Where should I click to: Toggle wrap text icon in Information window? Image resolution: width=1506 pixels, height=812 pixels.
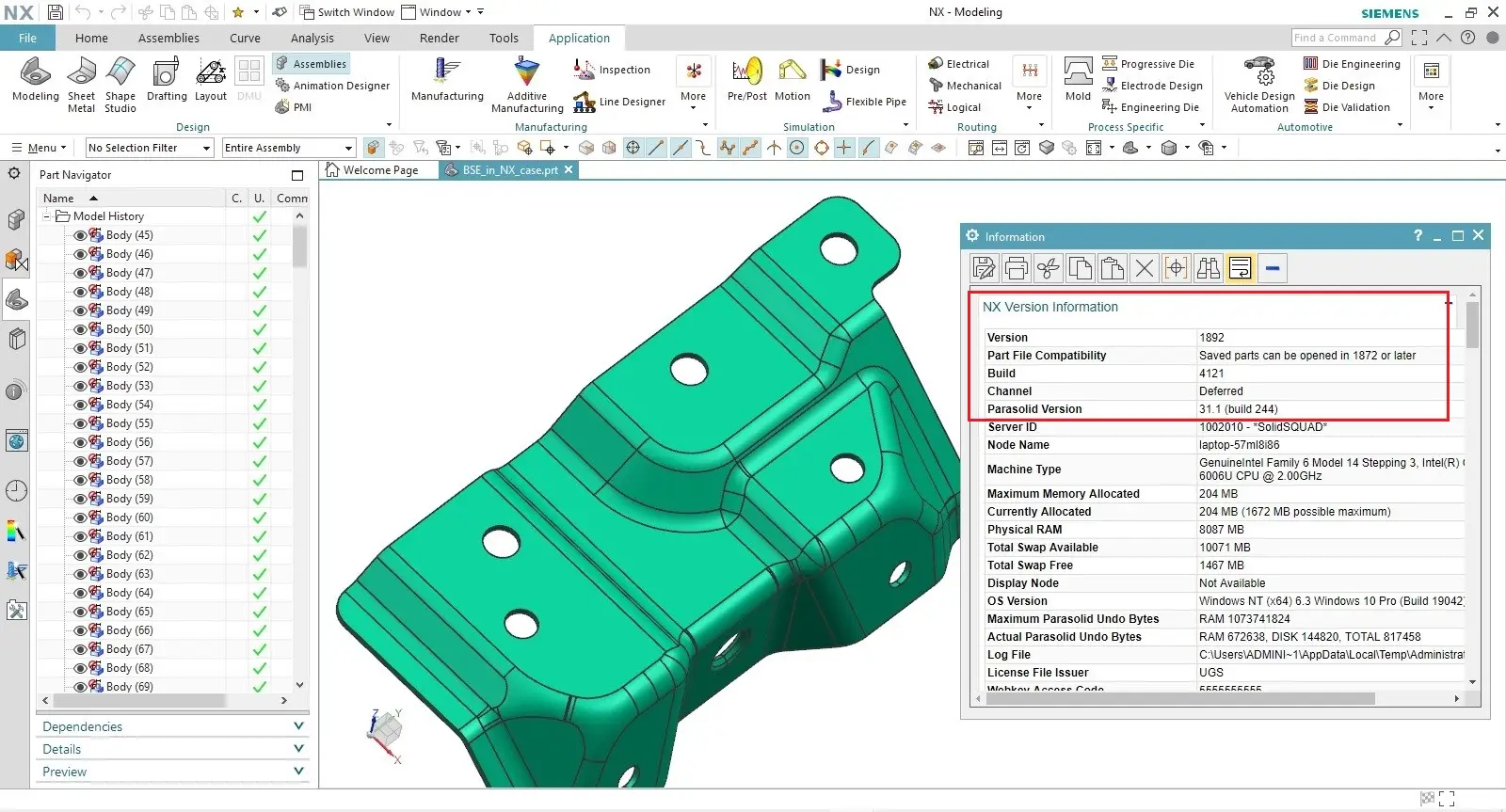coord(1241,268)
